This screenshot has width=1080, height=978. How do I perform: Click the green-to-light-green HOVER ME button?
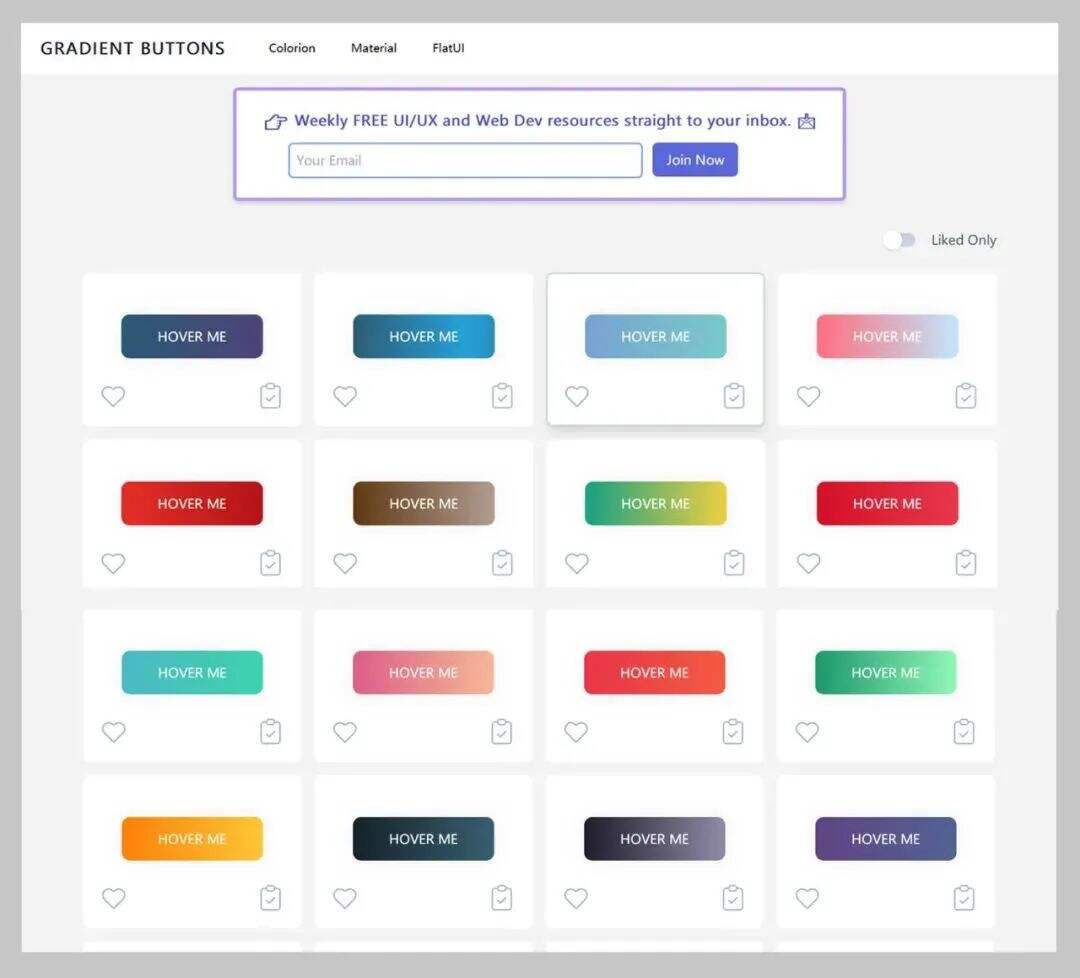click(x=886, y=672)
